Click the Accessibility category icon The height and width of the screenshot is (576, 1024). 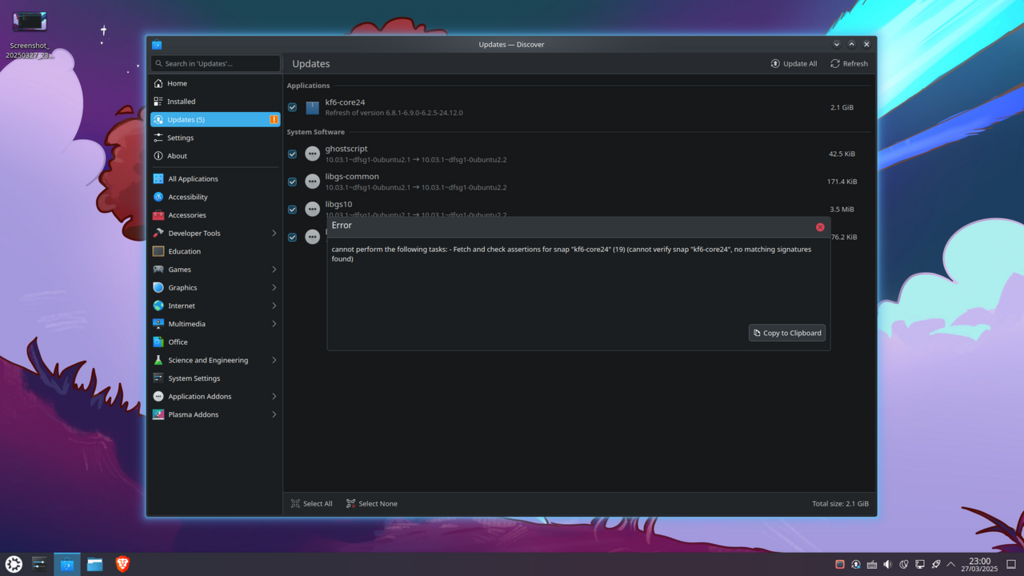tap(158, 197)
